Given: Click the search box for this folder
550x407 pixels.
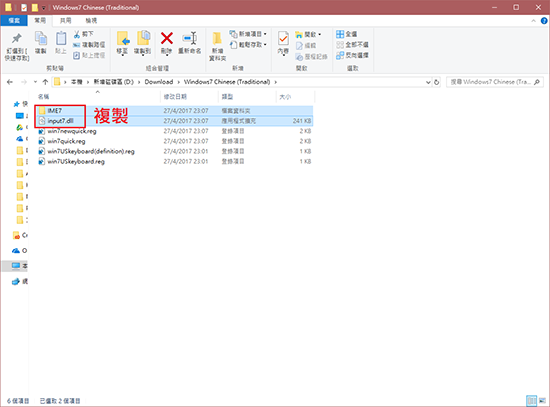Looking at the screenshot, I should pyautogui.click(x=495, y=82).
